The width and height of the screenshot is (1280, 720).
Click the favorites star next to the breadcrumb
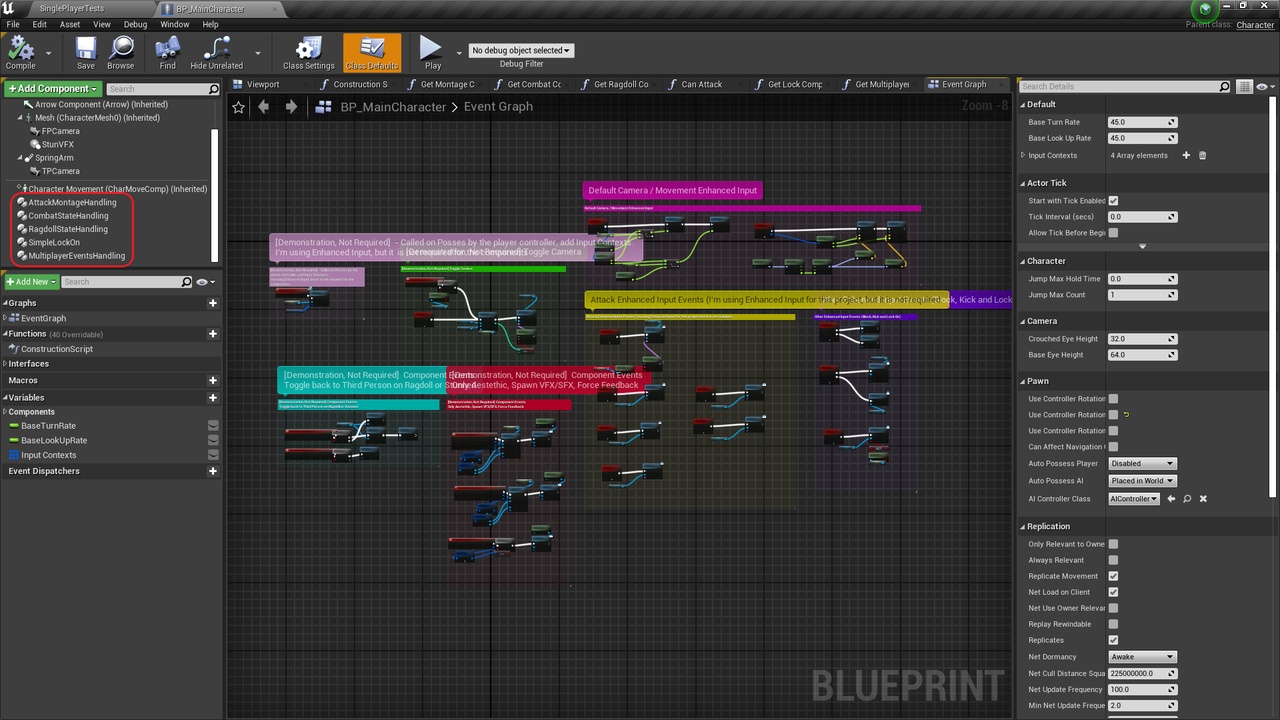click(238, 107)
